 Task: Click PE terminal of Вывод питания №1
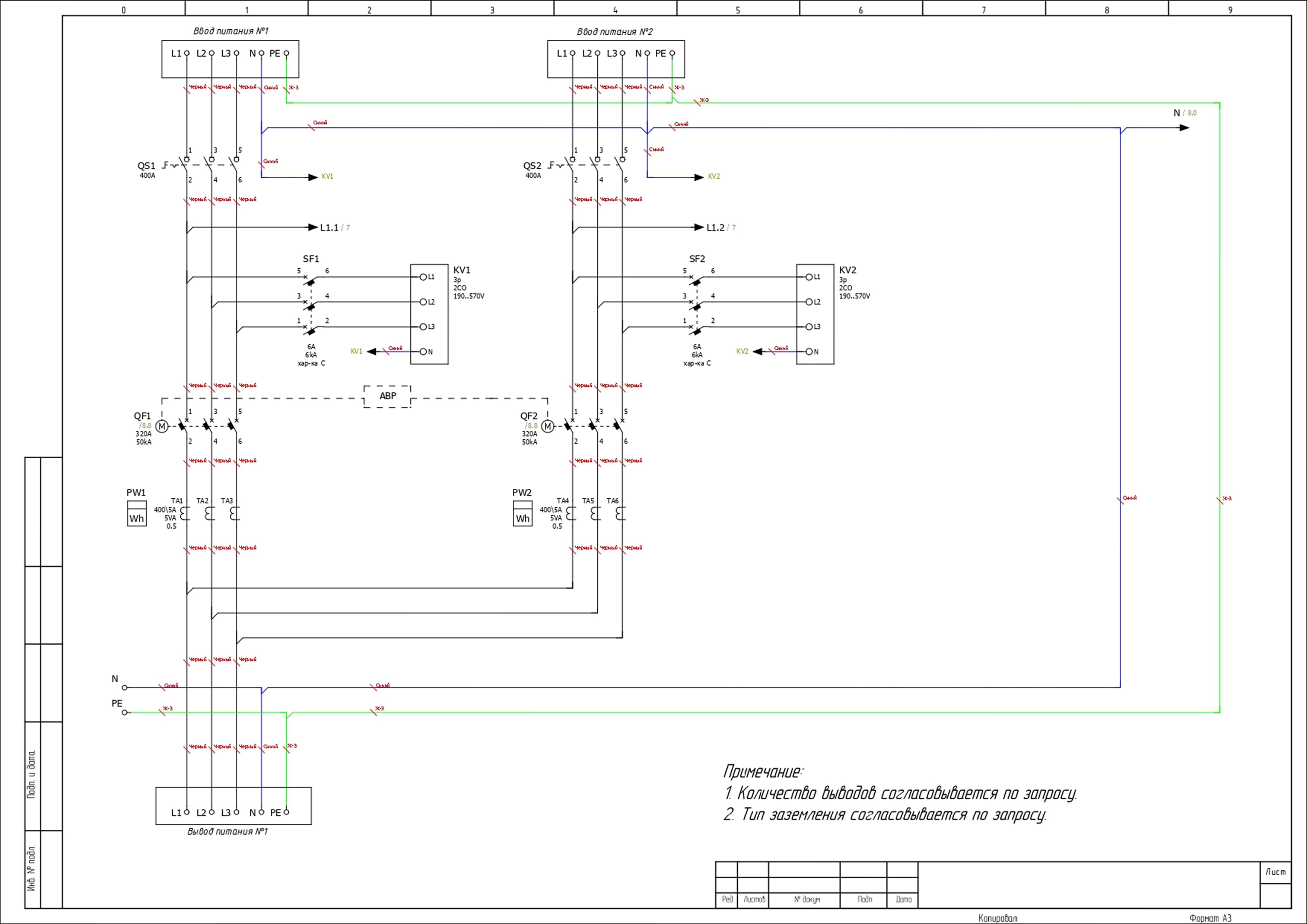point(286,812)
